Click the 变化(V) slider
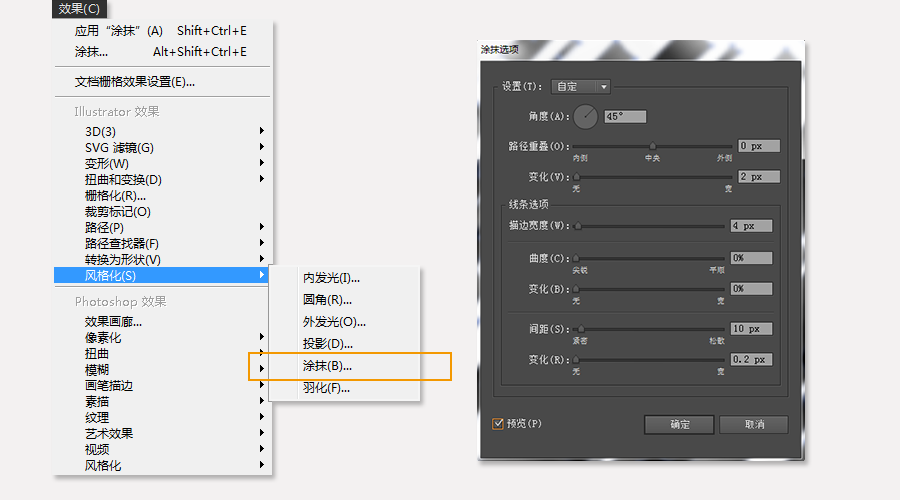This screenshot has height=500, width=900. (x=653, y=177)
